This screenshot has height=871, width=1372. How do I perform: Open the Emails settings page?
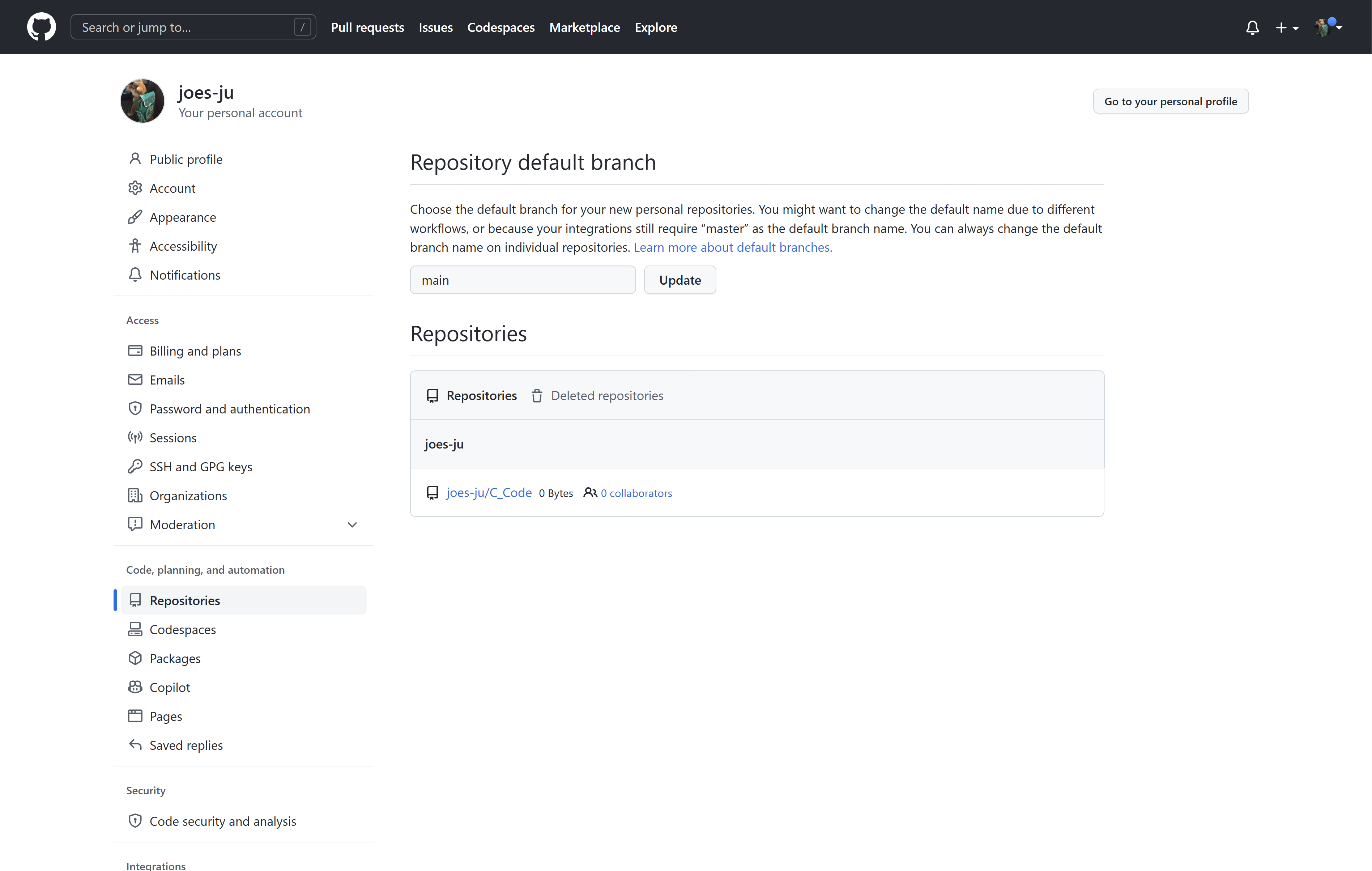coord(244,380)
